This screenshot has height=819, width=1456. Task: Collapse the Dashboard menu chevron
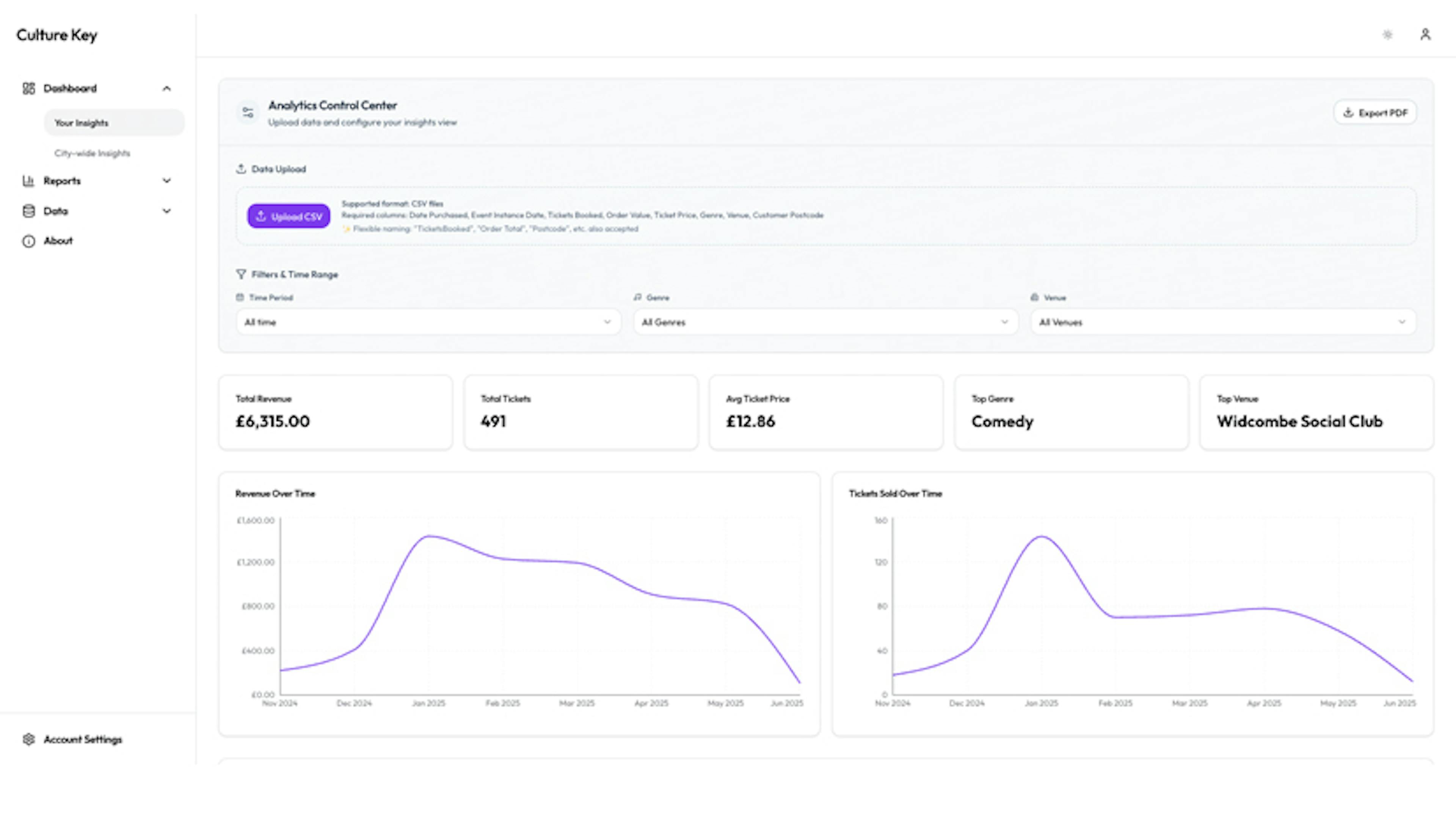click(x=167, y=89)
